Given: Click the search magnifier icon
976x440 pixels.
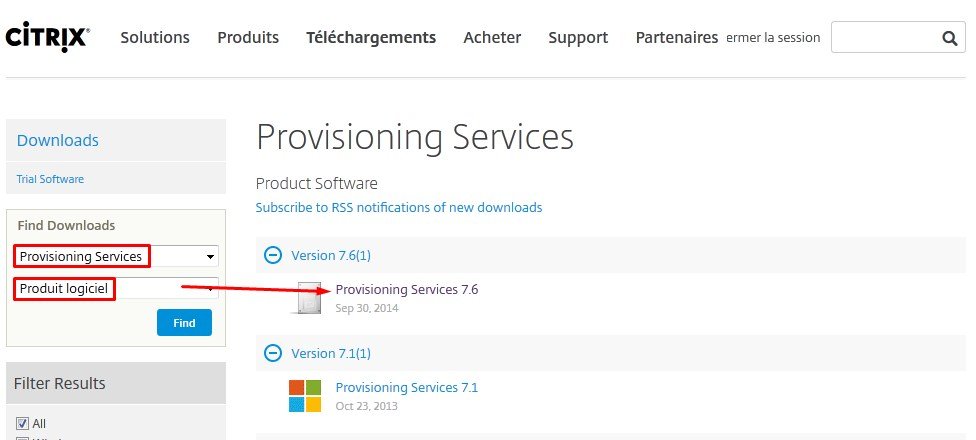Looking at the screenshot, I should pyautogui.click(x=949, y=38).
